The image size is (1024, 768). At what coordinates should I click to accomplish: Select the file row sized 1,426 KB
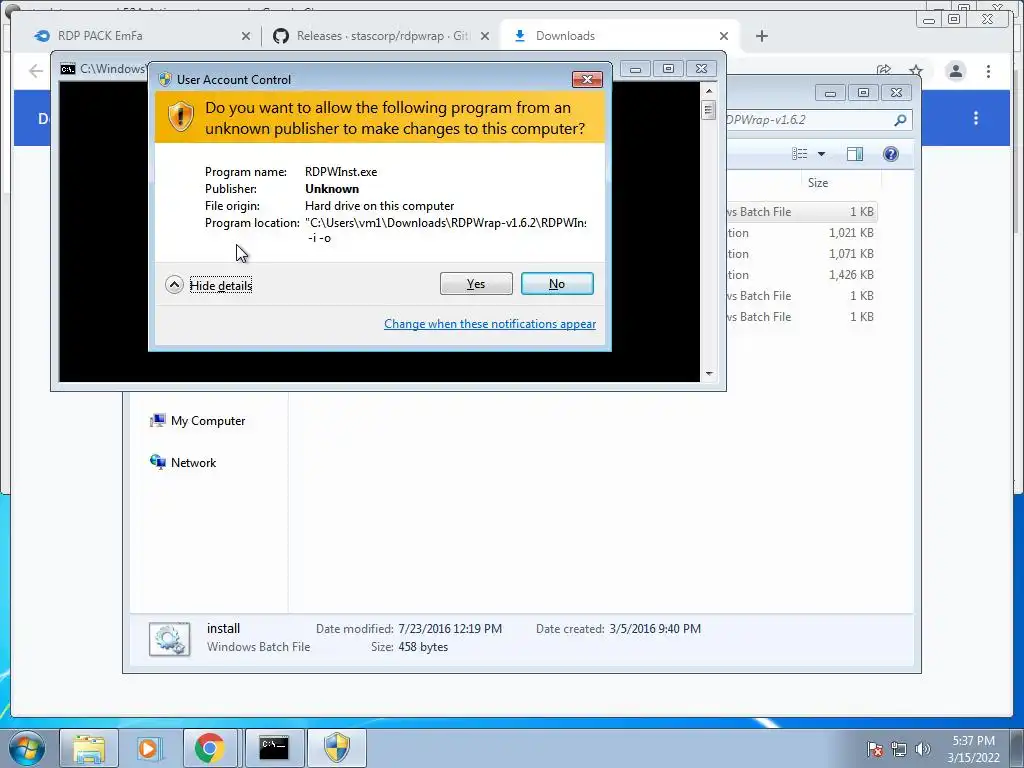(x=801, y=275)
